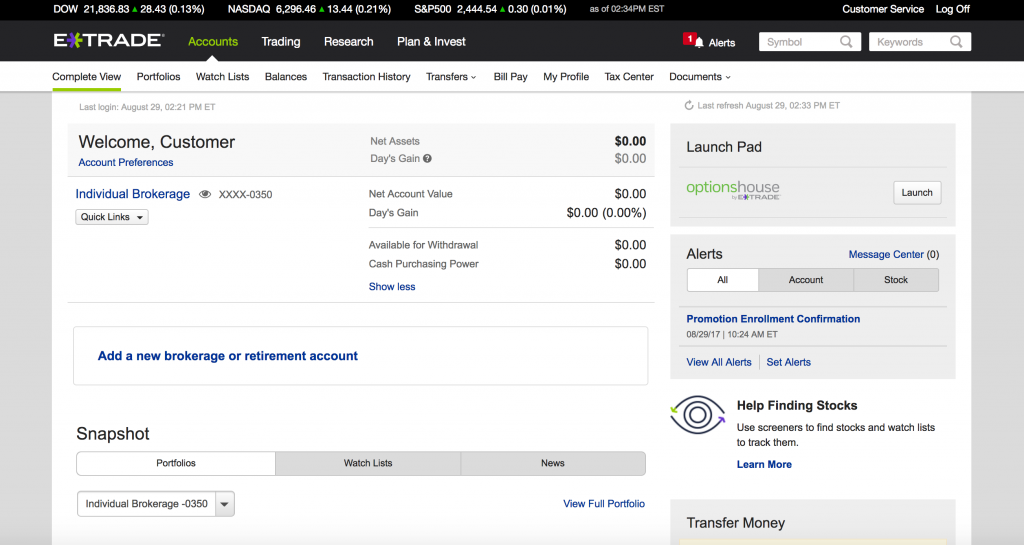Click Log Off
The width and height of the screenshot is (1024, 545).
(953, 9)
